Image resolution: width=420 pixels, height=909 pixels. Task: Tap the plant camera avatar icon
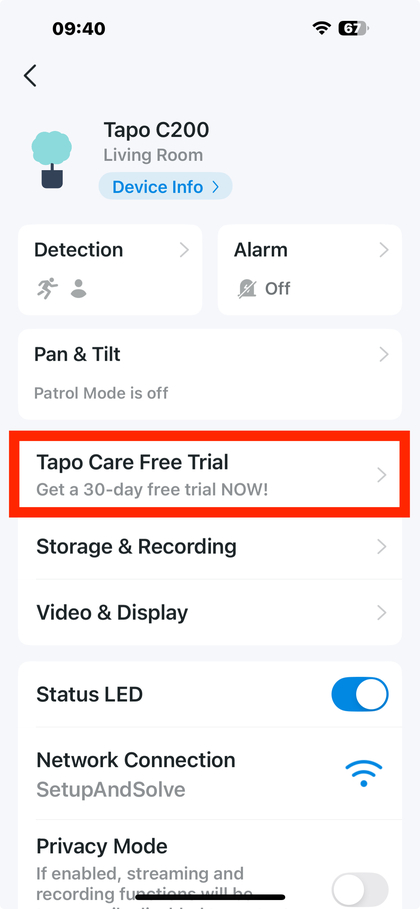[x=52, y=159]
